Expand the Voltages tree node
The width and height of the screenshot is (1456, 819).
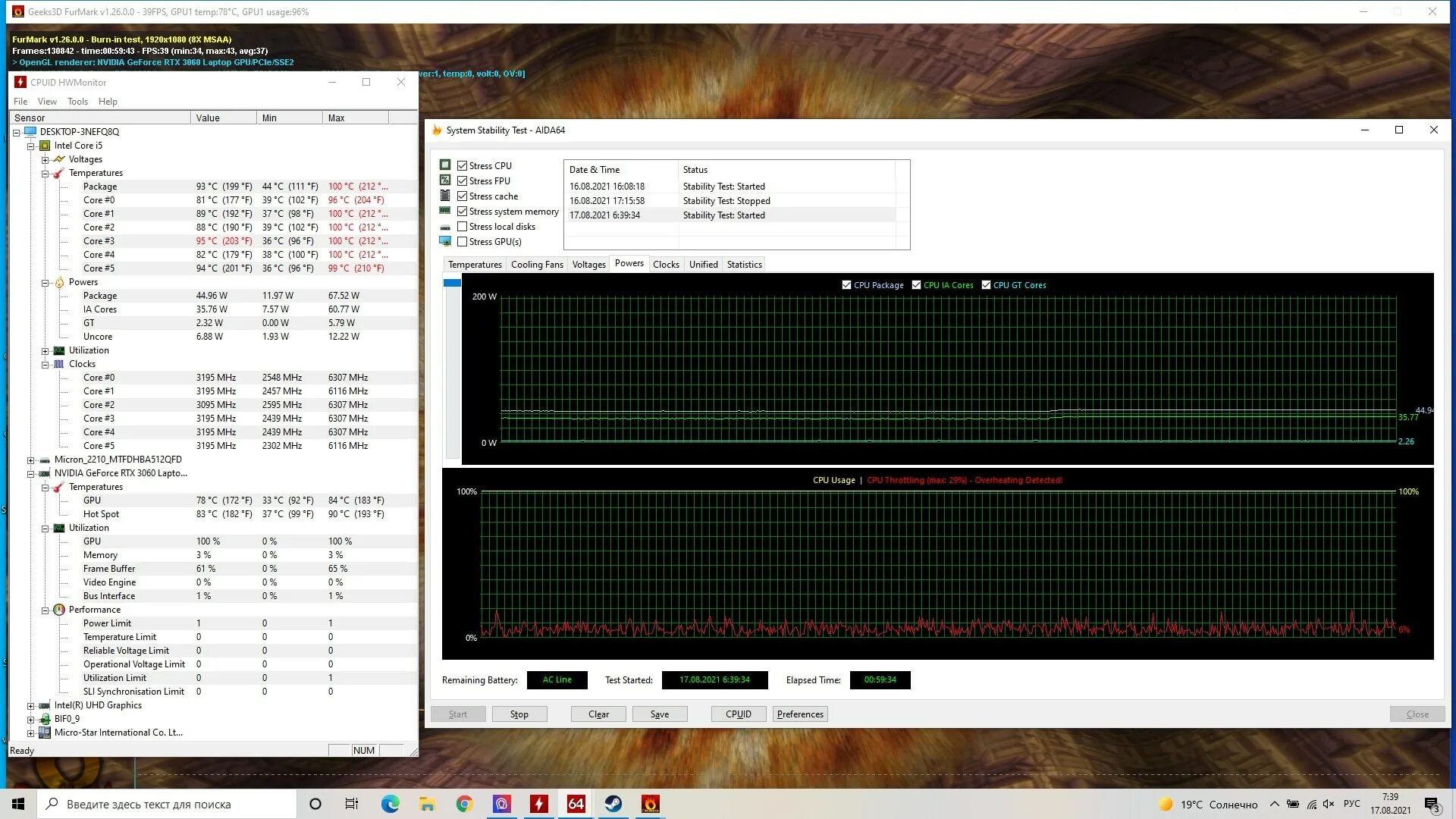click(x=45, y=160)
